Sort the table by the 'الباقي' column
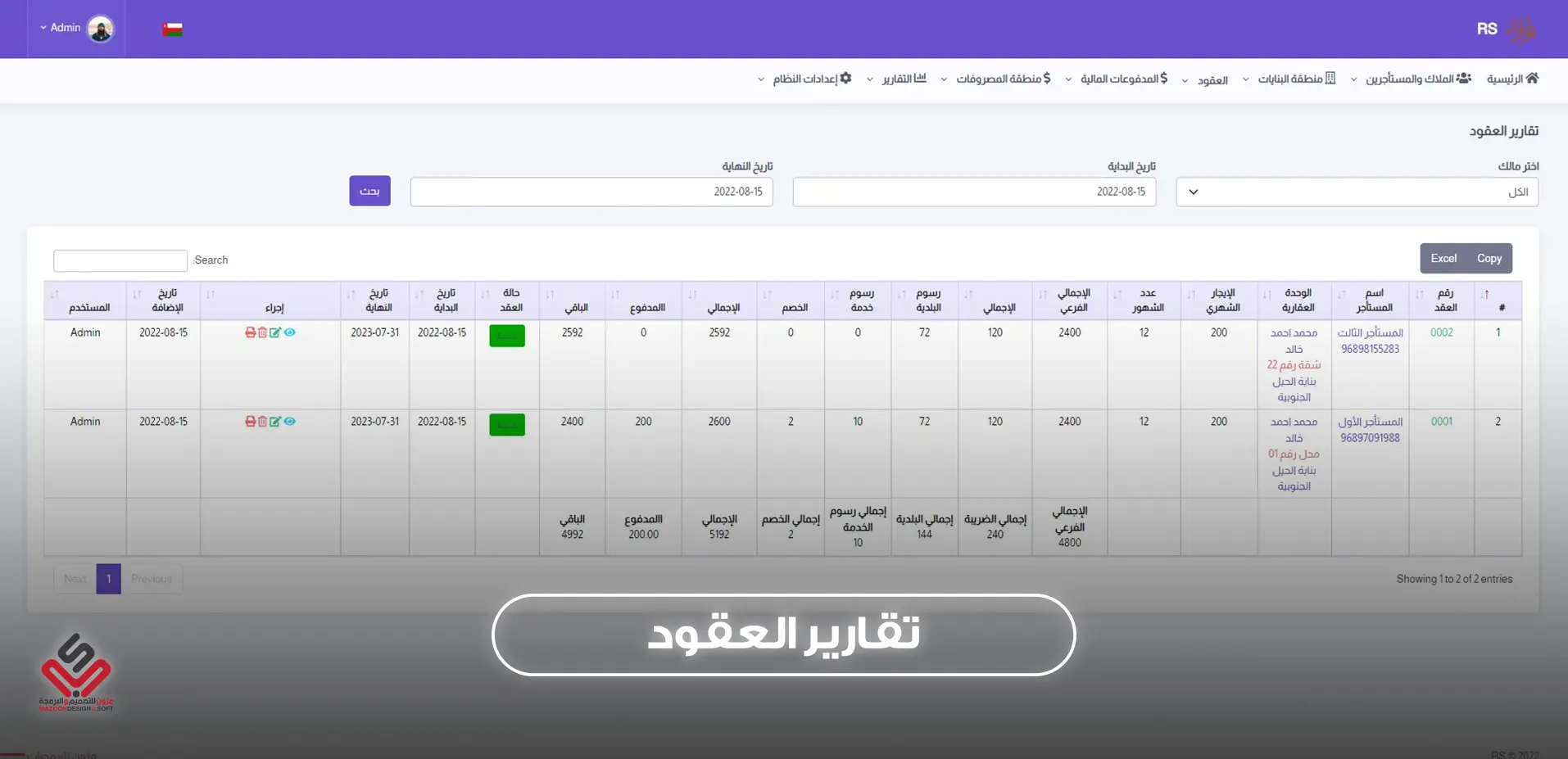Screen dimensions: 1568x759 click(x=573, y=300)
